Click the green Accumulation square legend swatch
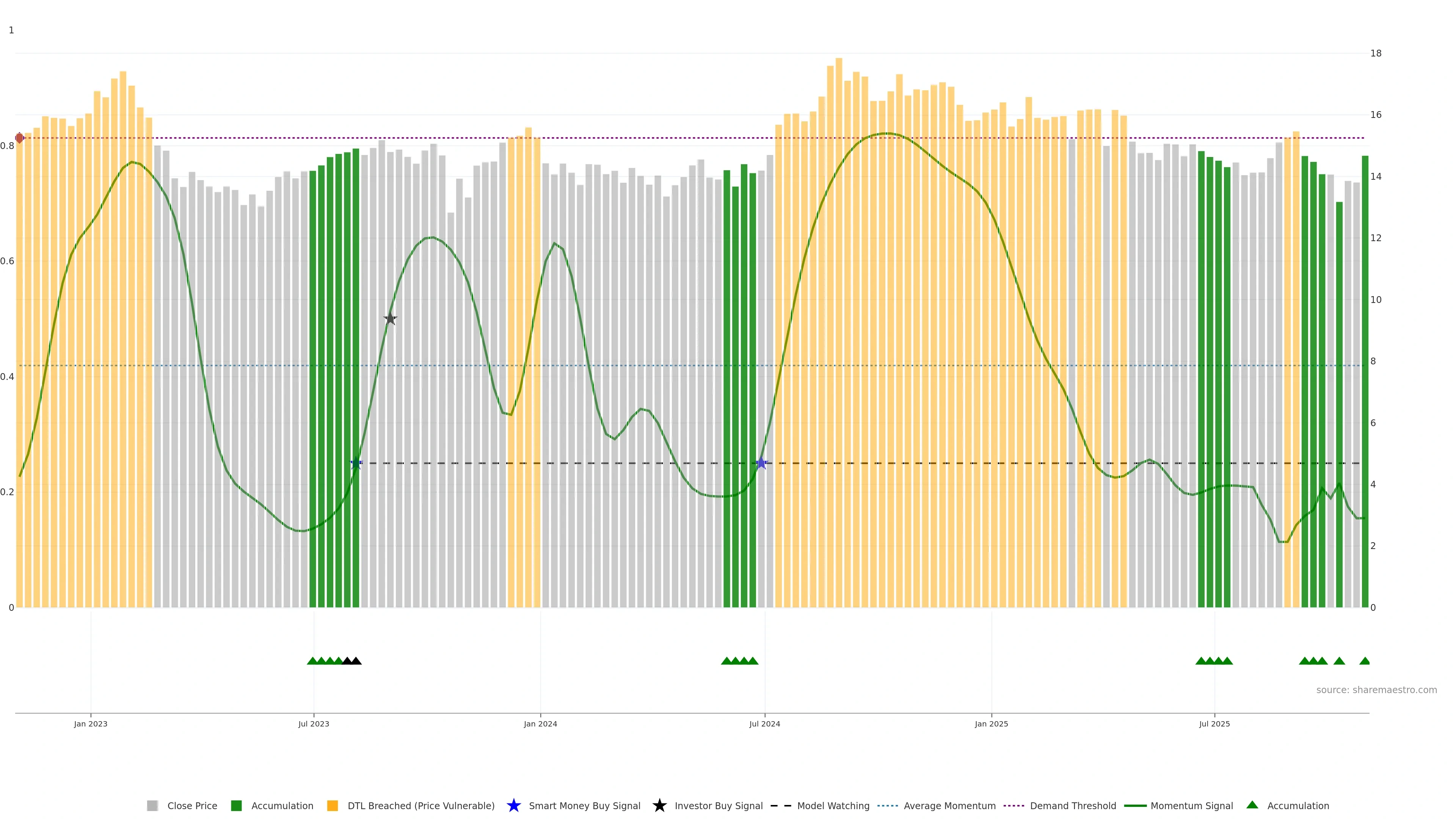1456x819 pixels. (x=236, y=806)
